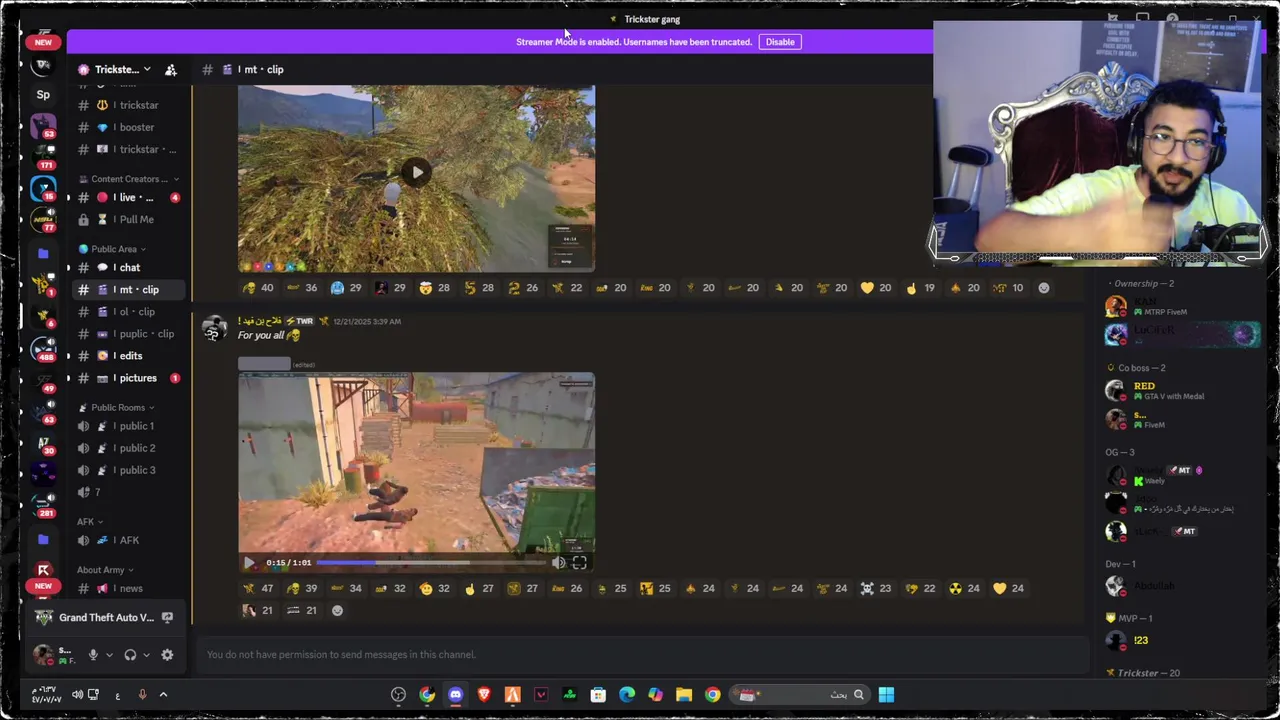
Task: Join the AFK voice channel
Action: (127, 540)
